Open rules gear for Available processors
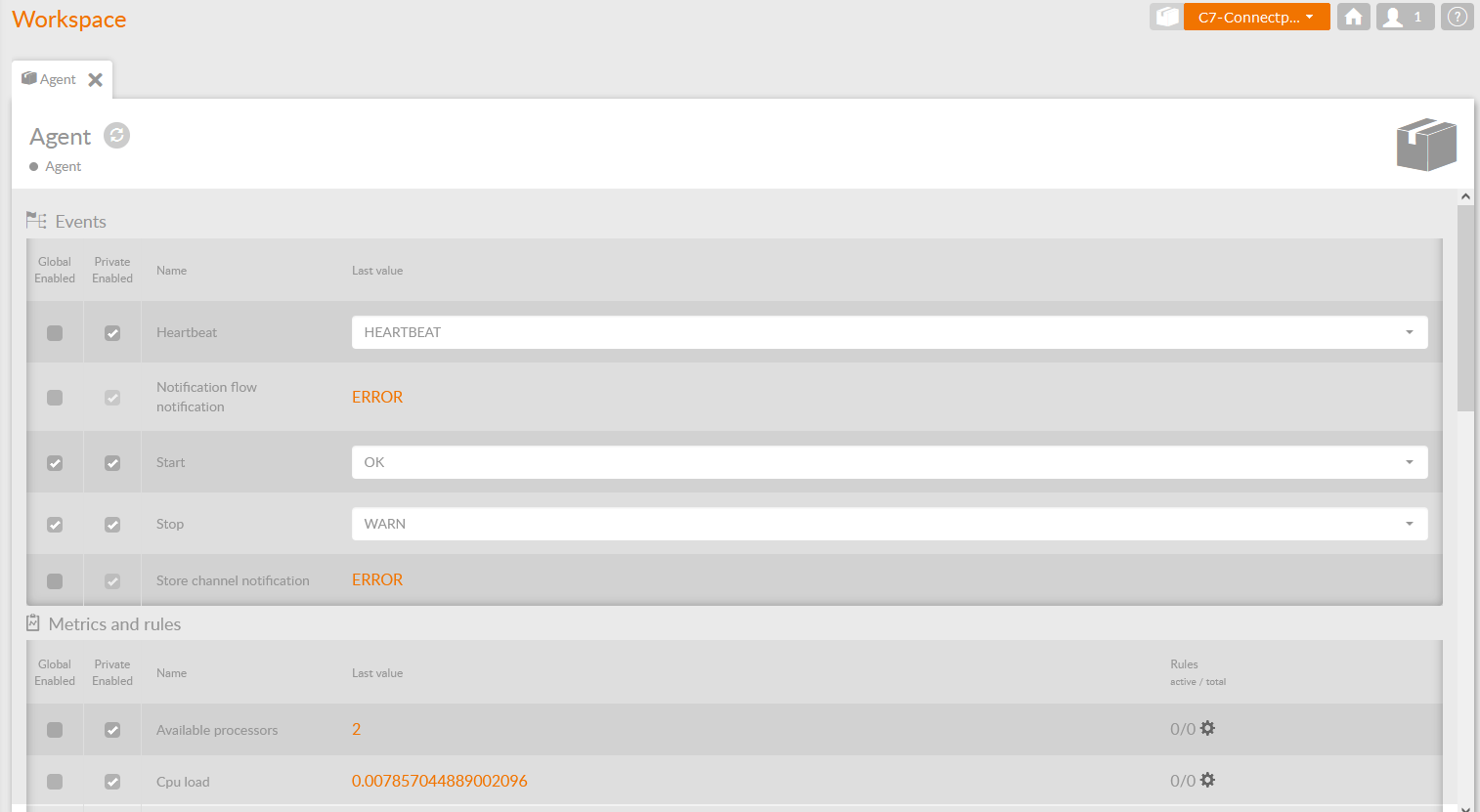The height and width of the screenshot is (812, 1480). (x=1207, y=729)
